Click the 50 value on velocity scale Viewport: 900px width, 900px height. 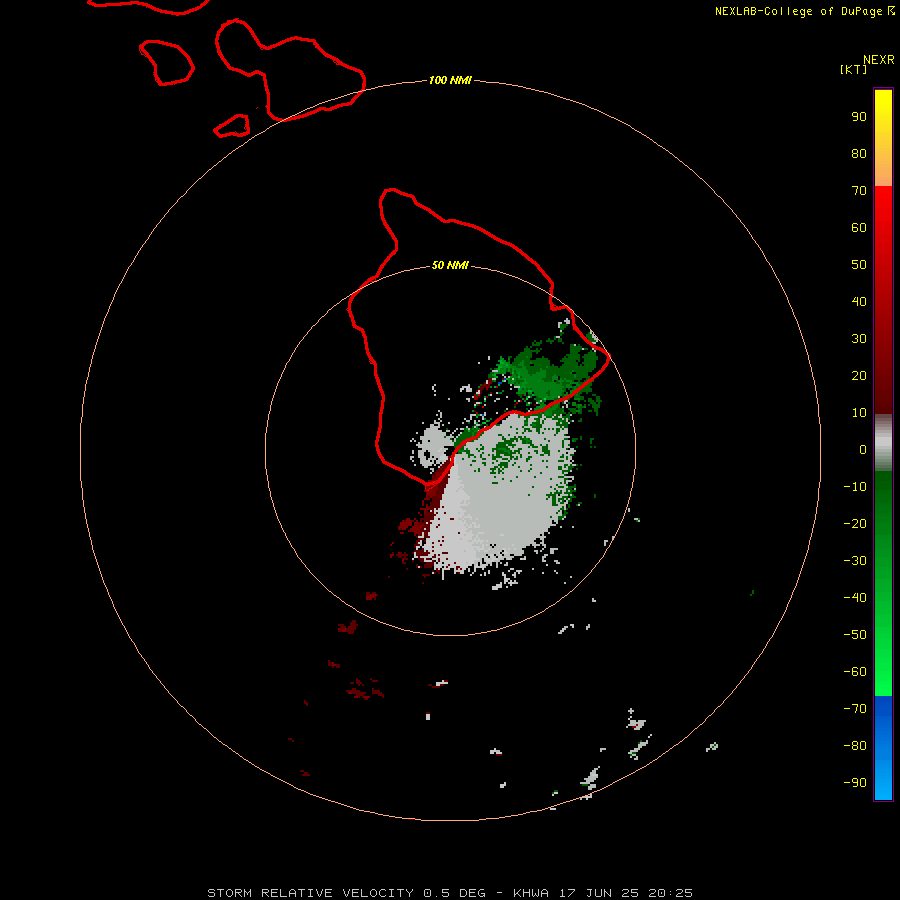(859, 265)
